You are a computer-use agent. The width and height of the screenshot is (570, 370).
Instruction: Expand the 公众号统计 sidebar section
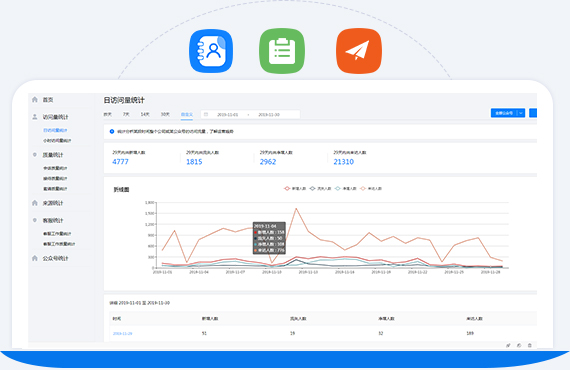pyautogui.click(x=55, y=258)
